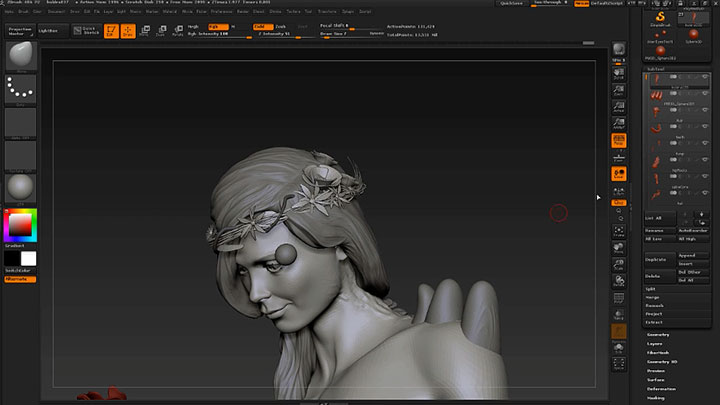Toggle the Rgb paint channel button
Image resolution: width=720 pixels, height=405 pixels.
click(218, 27)
